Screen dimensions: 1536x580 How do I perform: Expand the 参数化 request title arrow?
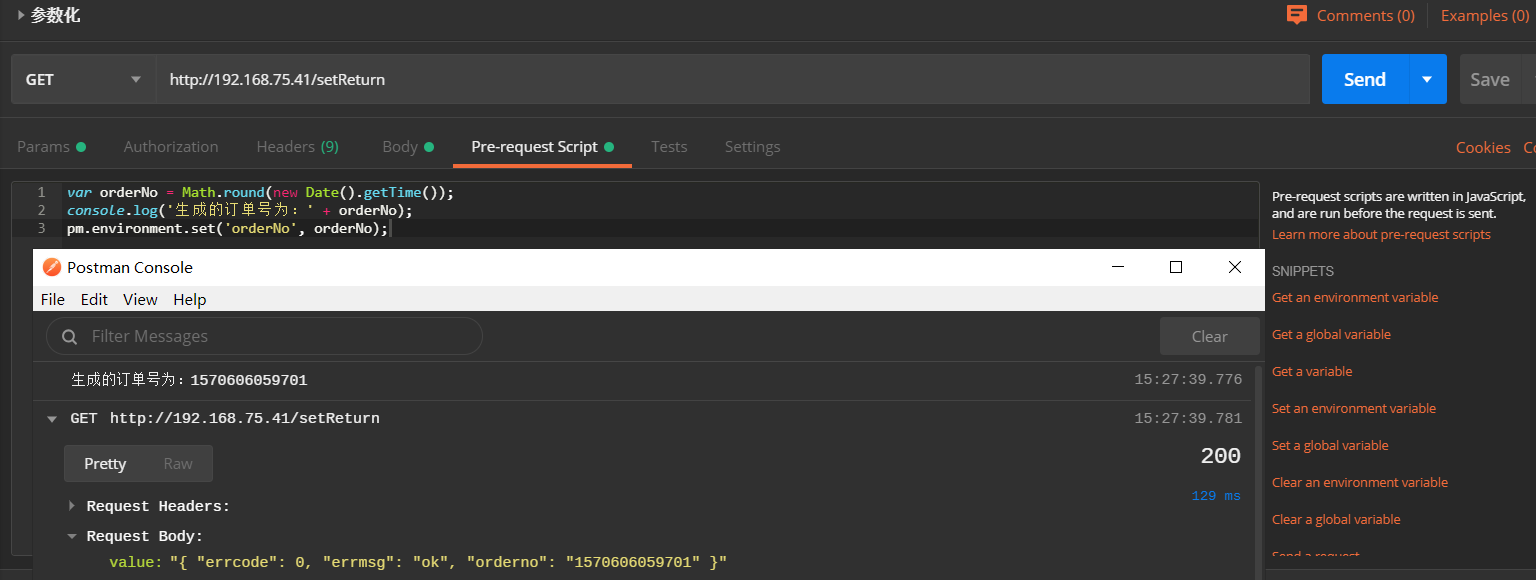[20, 15]
